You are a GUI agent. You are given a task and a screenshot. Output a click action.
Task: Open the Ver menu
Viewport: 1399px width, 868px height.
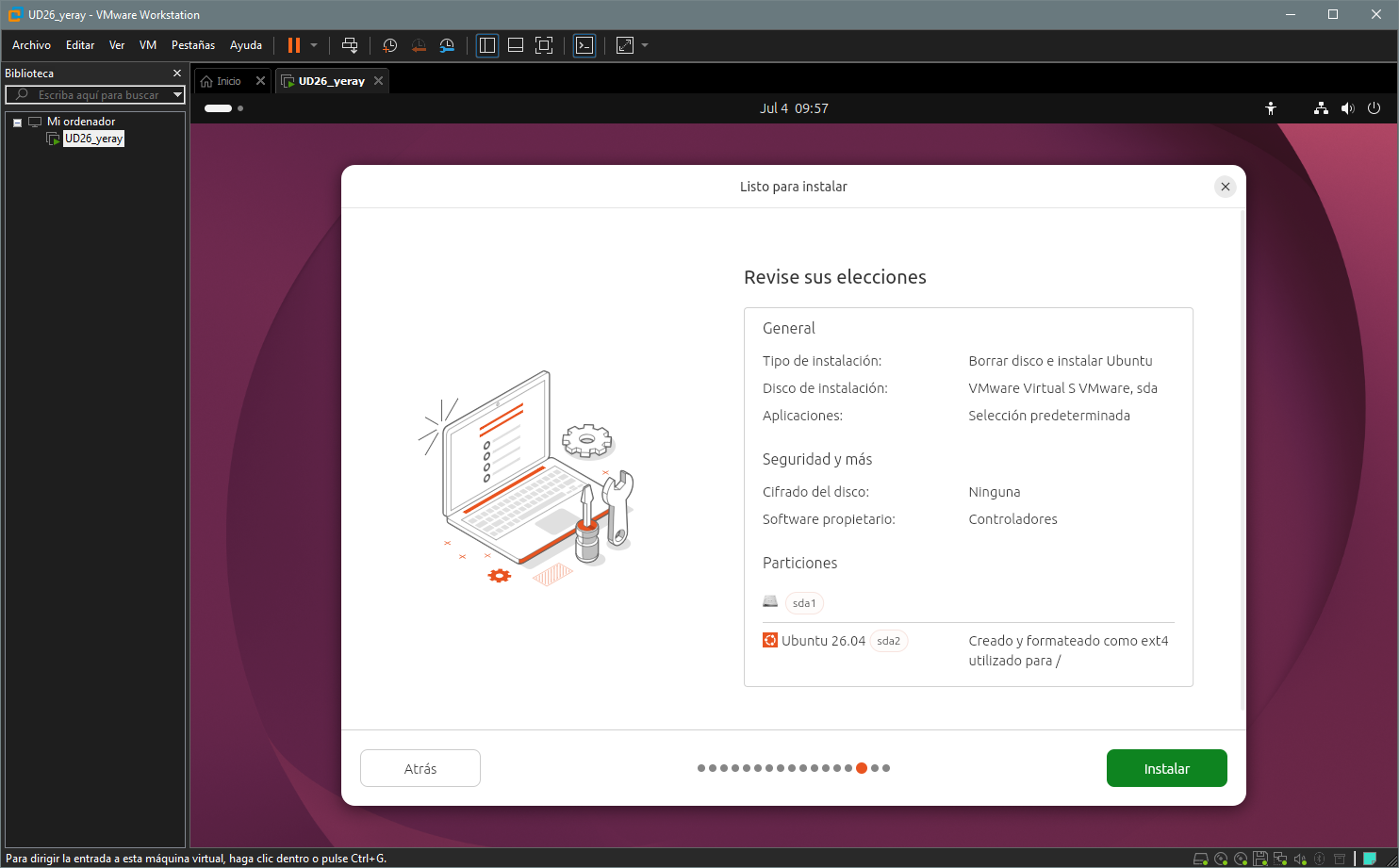(117, 45)
